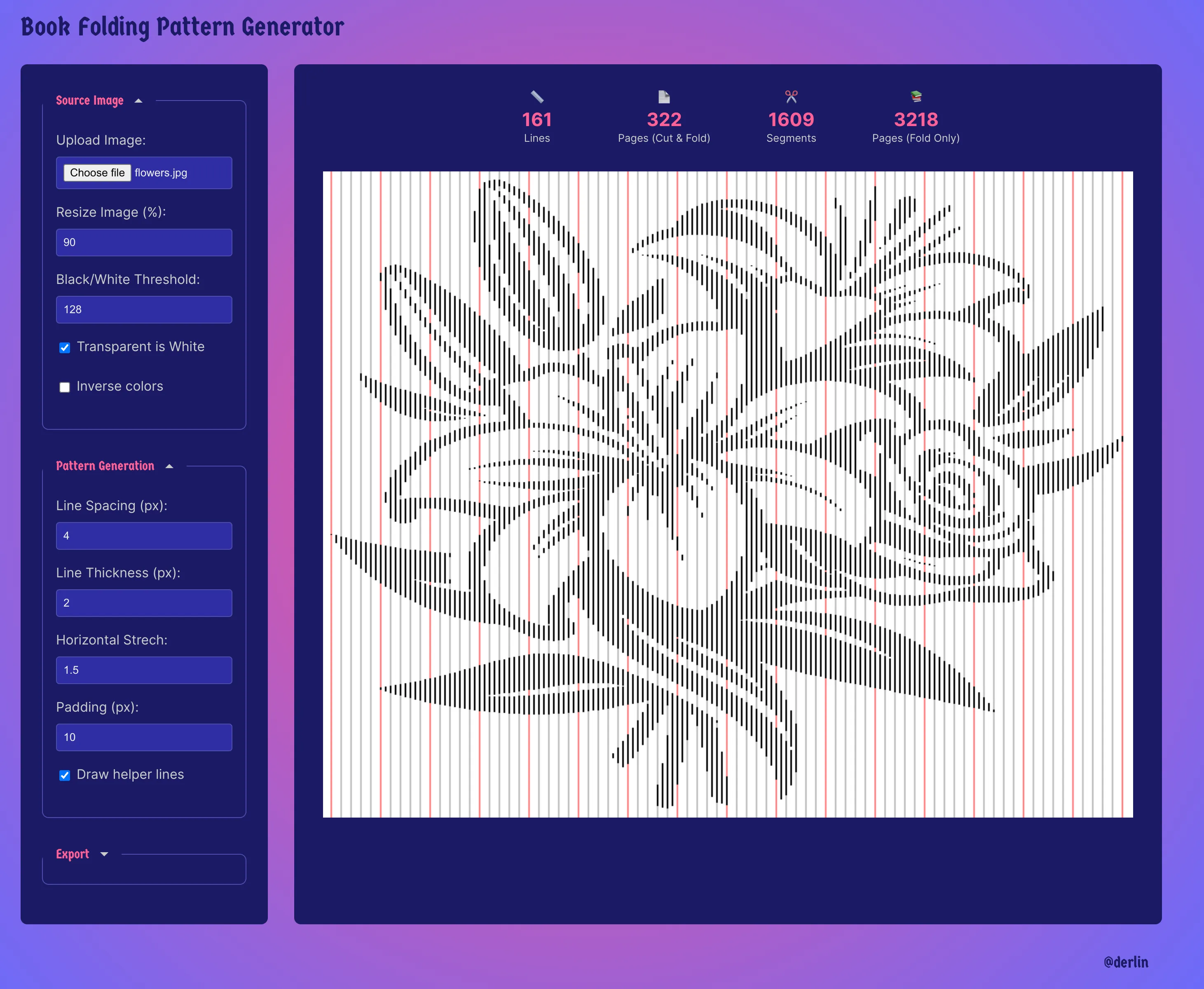Enable the Inverse colors option
The width and height of the screenshot is (1204, 989).
65,387
